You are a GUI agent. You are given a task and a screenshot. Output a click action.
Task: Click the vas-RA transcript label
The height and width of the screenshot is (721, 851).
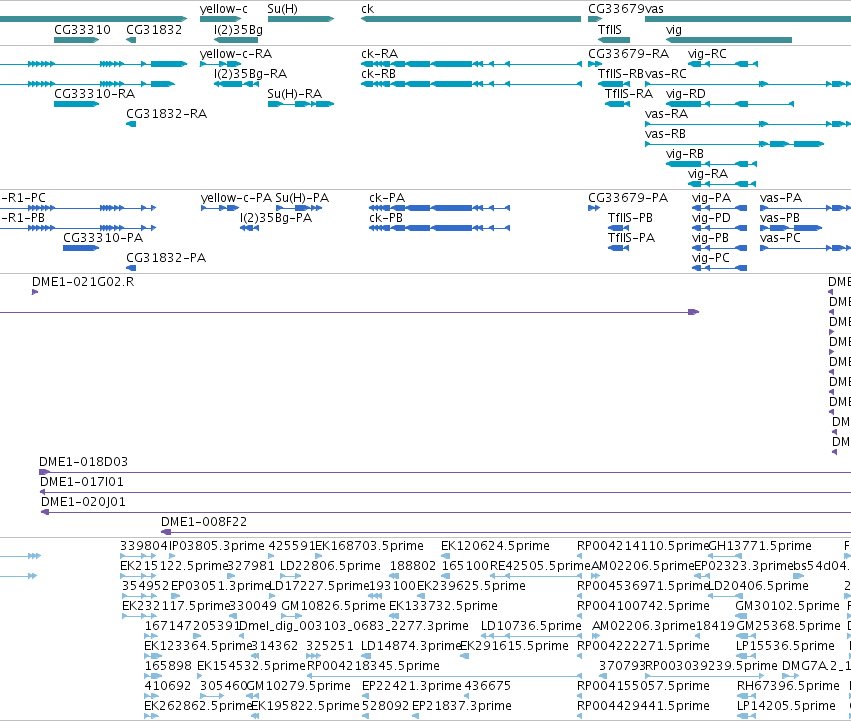point(666,114)
